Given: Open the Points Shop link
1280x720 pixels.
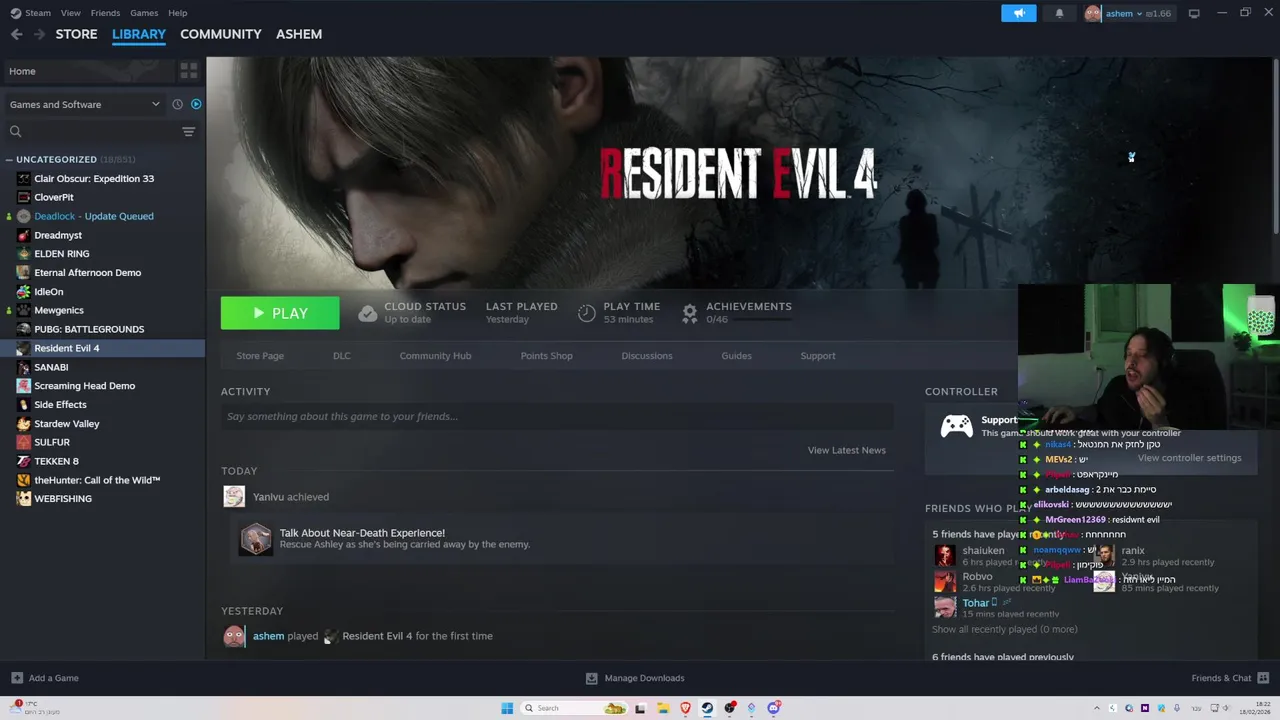Looking at the screenshot, I should 546,355.
